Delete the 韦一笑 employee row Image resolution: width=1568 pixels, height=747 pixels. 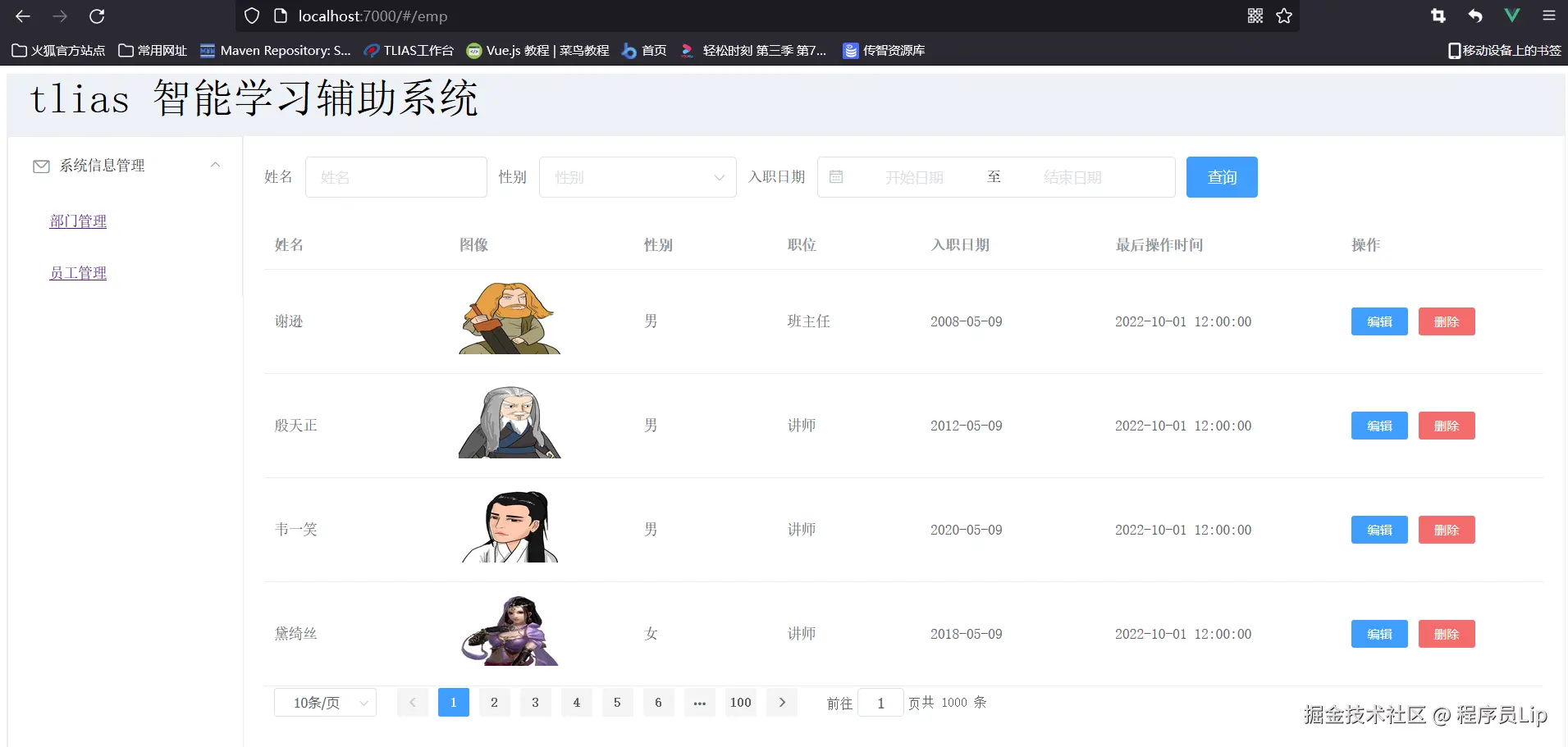pos(1447,530)
